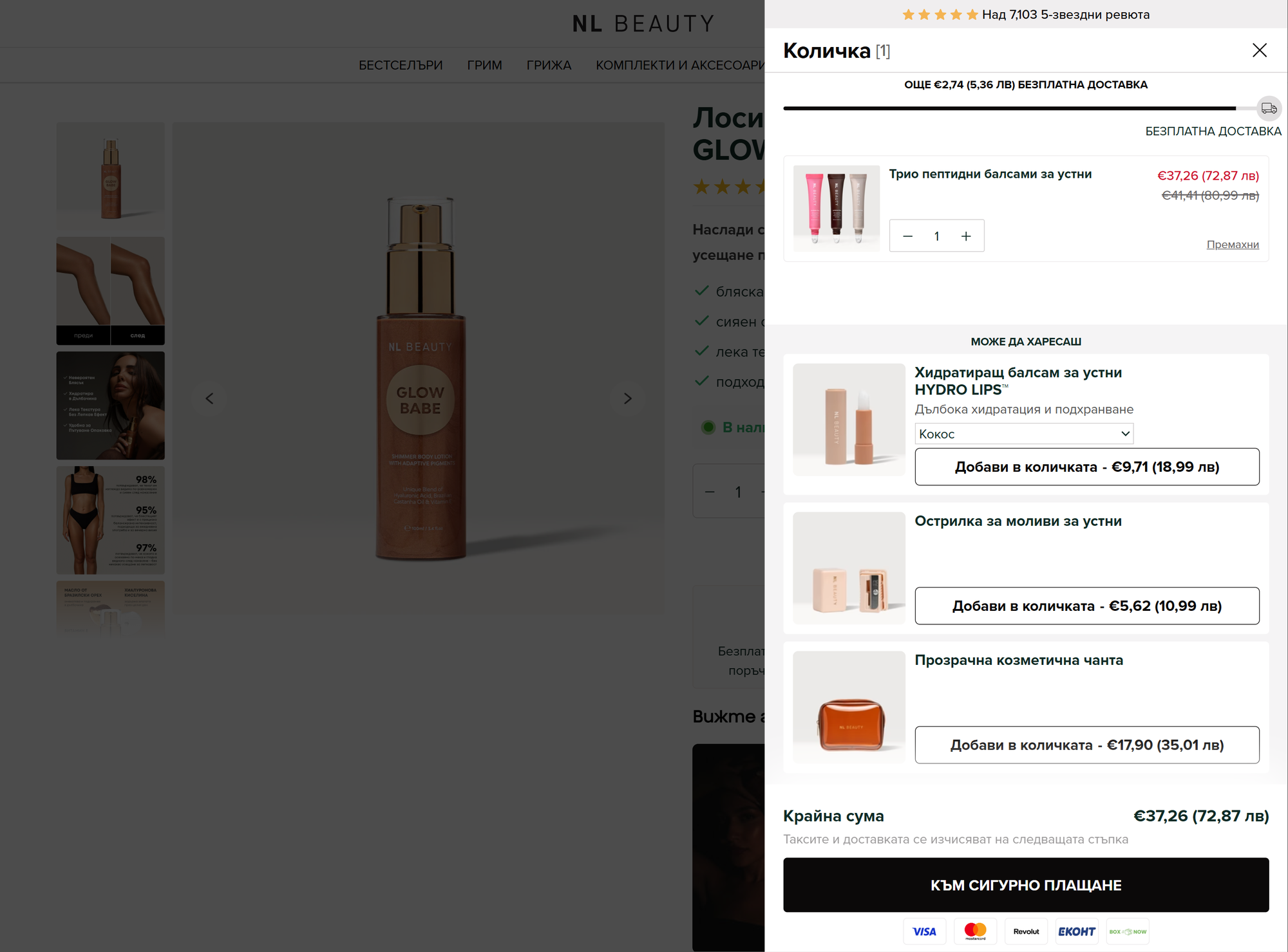Select the before/after legs thumbnail
The width and height of the screenshot is (1288, 952).
point(110,290)
